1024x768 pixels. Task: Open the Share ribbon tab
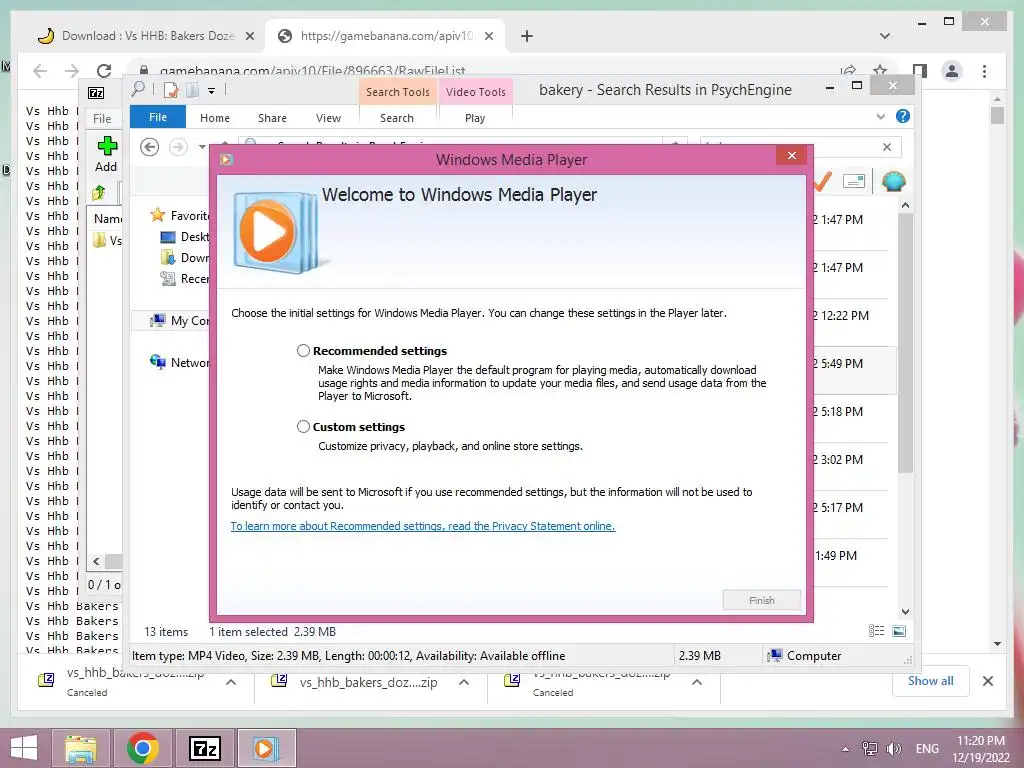(272, 118)
